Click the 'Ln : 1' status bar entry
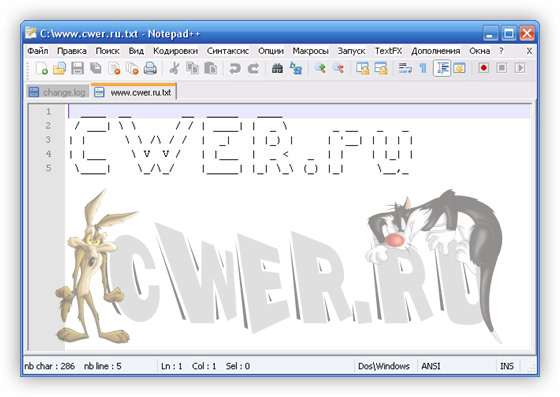 (x=172, y=366)
